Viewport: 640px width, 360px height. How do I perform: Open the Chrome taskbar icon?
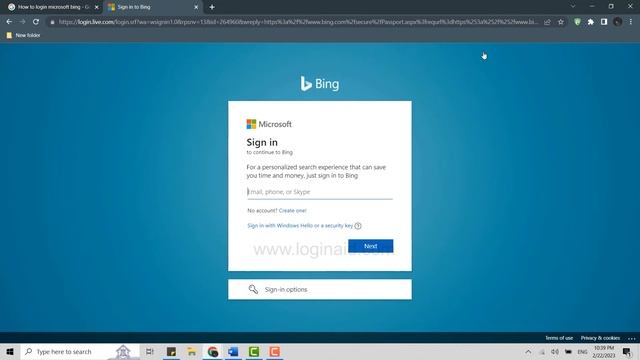point(213,352)
